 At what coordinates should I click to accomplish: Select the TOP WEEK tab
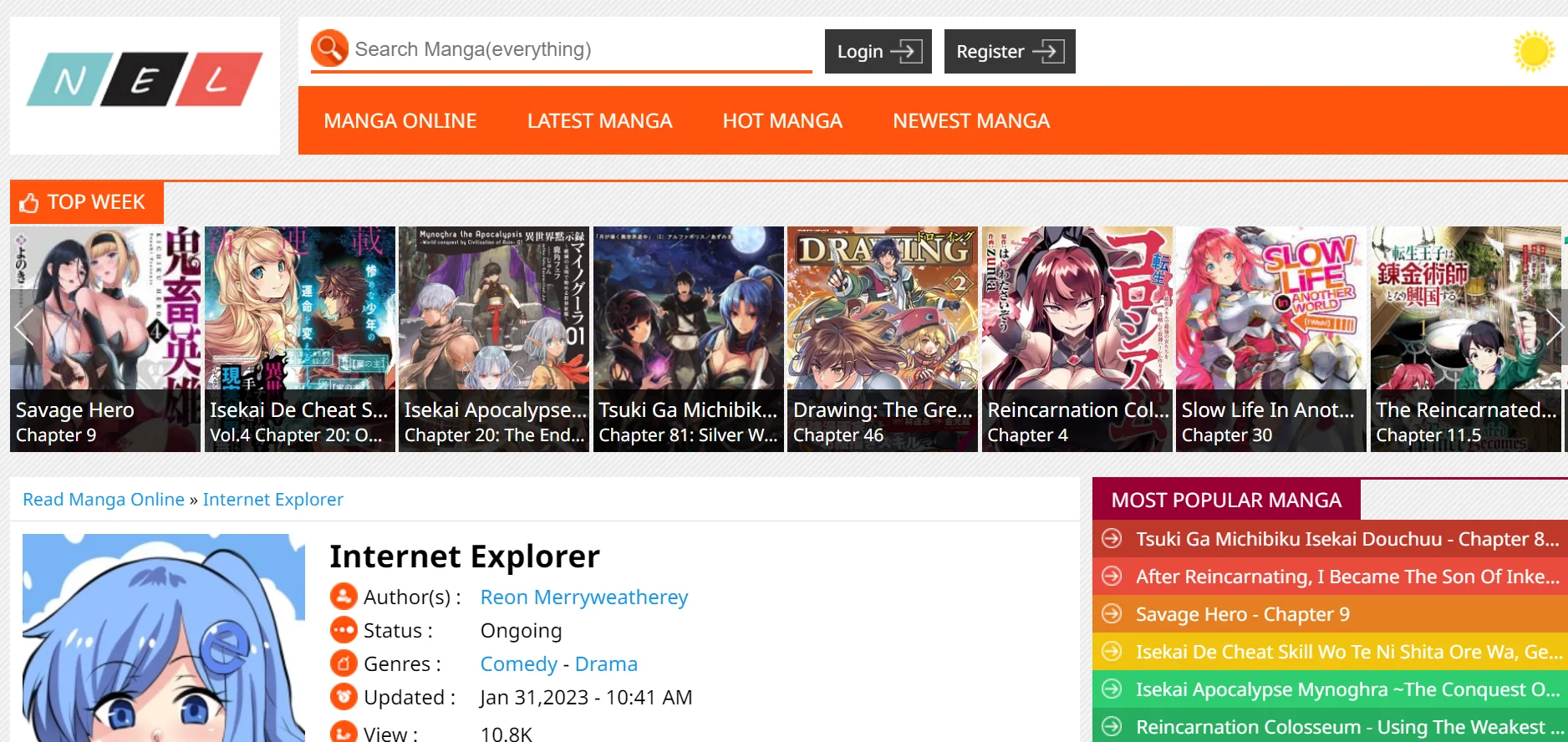pos(87,203)
